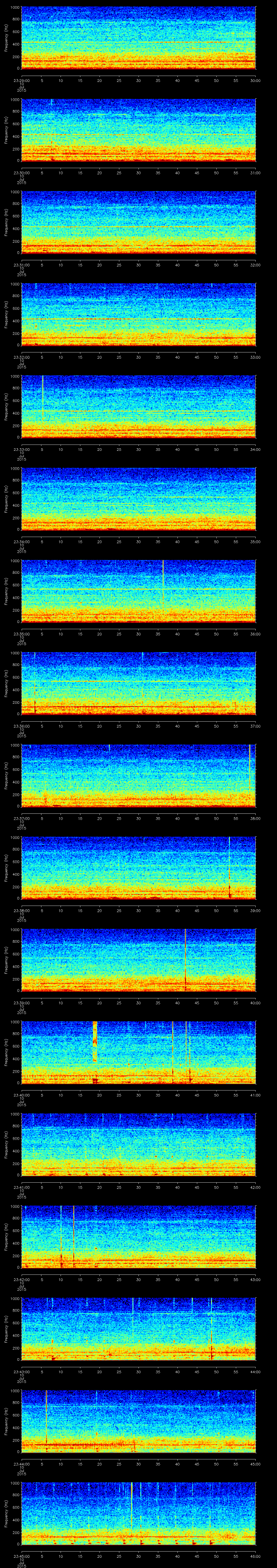Open the spectrogram panel starting at 23:35:00
This screenshot has width=277, height=1568.
pos(138,591)
